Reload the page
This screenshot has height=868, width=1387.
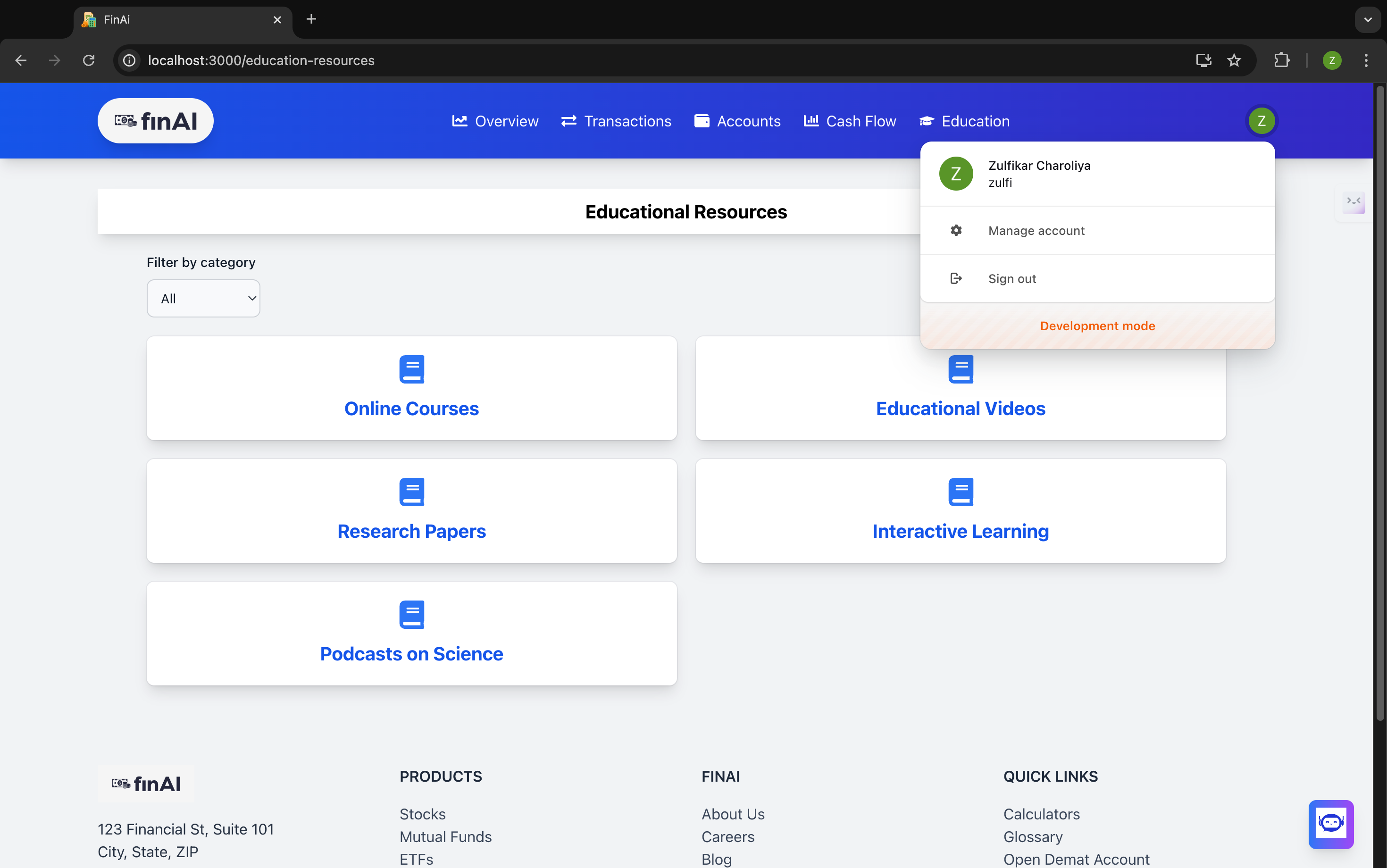tap(88, 60)
